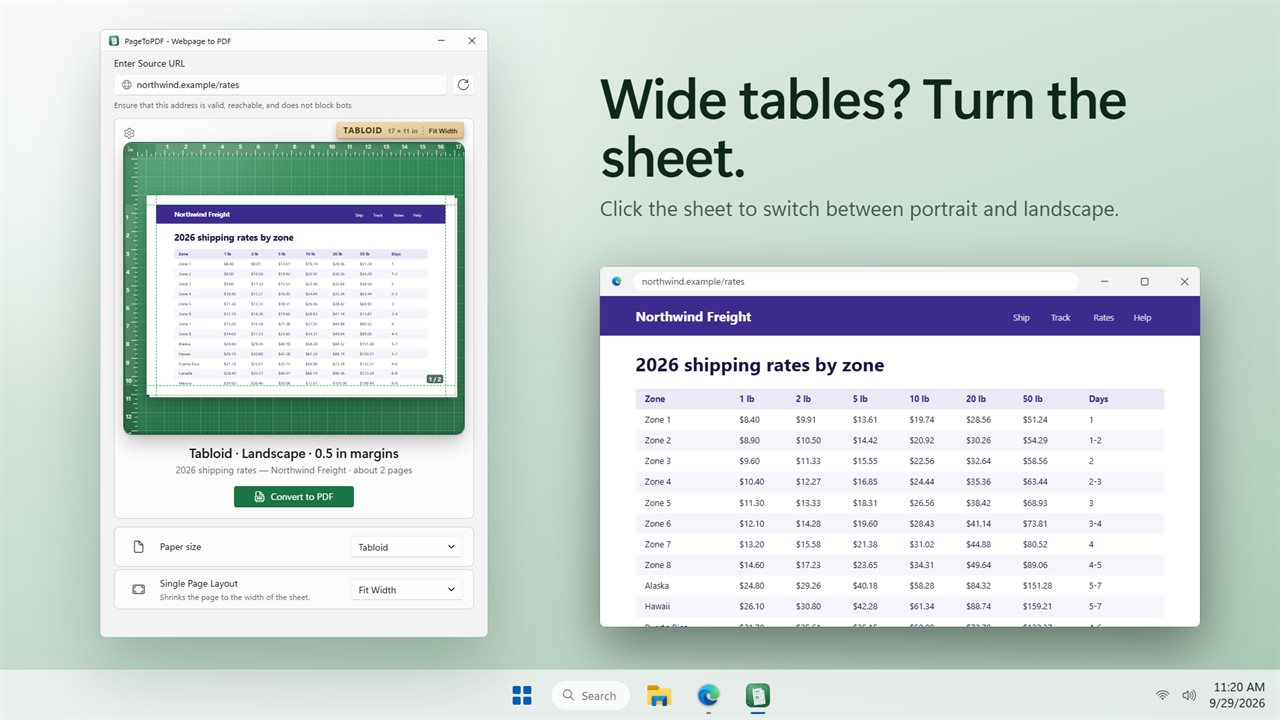1280x720 pixels.
Task: Click the TABLOID 17 × 11 in badge
Action: [401, 131]
